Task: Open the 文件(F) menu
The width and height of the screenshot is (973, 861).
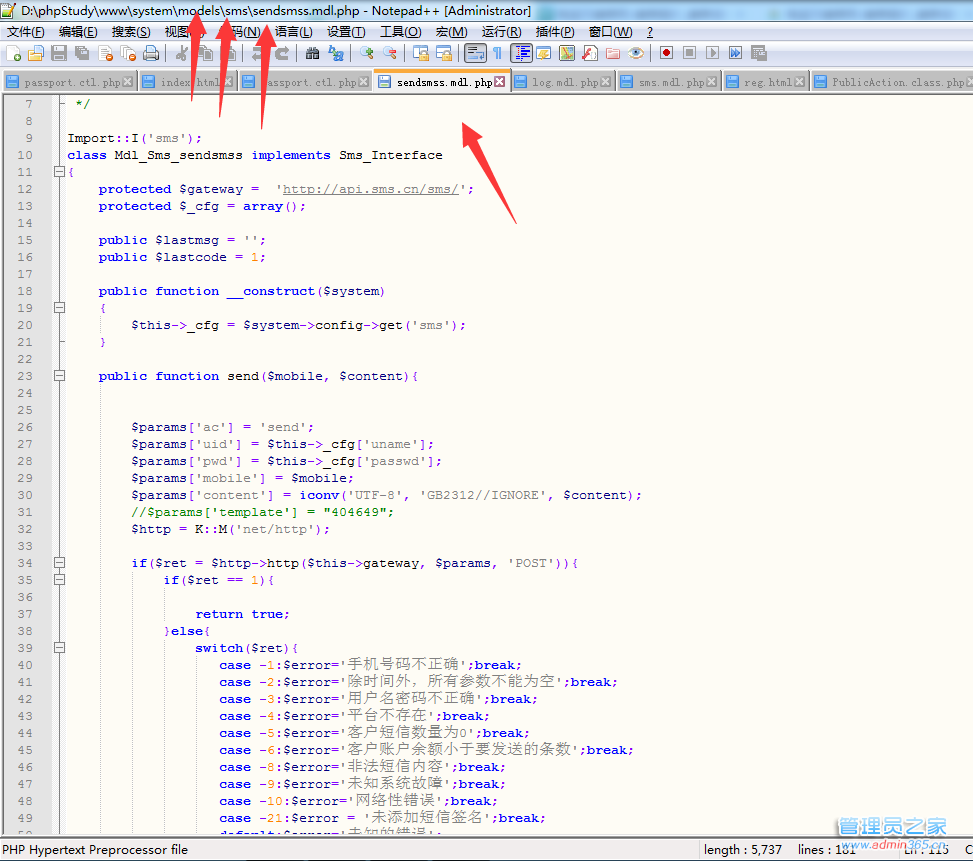Action: click(25, 32)
